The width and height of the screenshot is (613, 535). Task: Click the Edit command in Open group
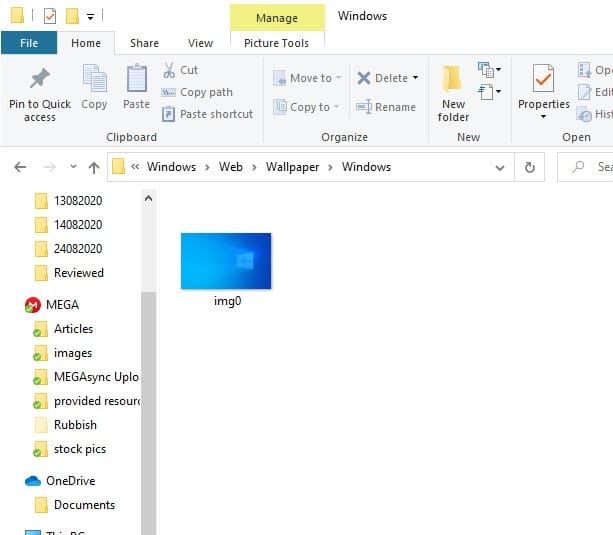(595, 92)
